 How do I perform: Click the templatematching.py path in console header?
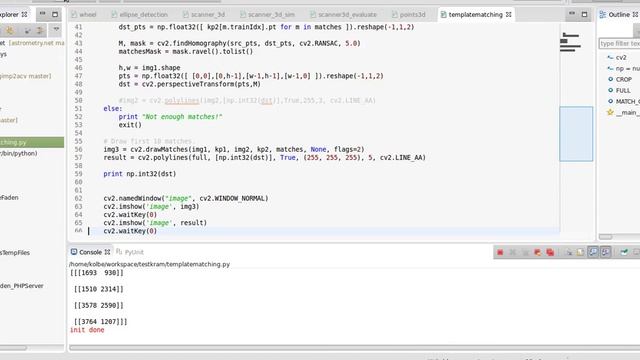149,264
